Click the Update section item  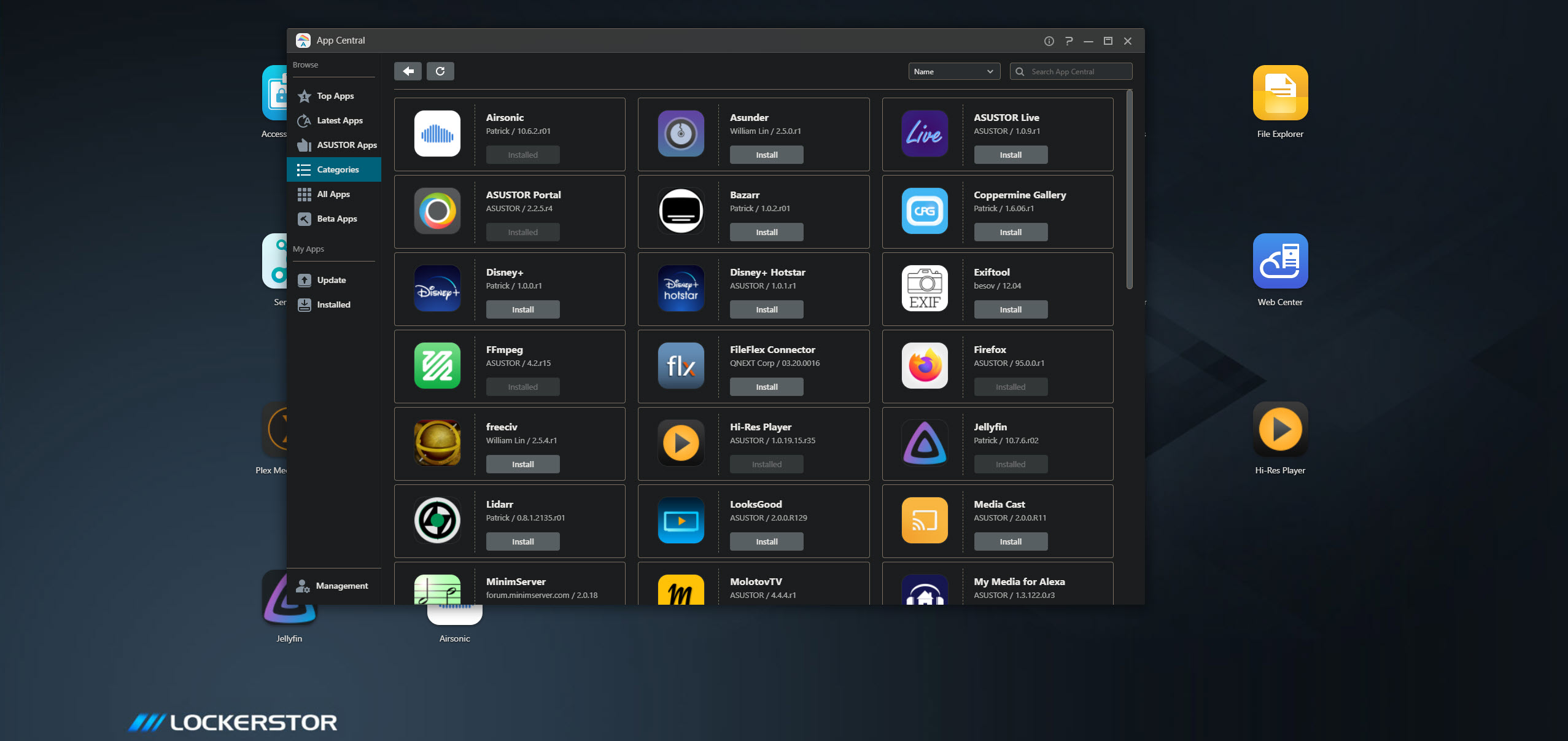coord(332,279)
